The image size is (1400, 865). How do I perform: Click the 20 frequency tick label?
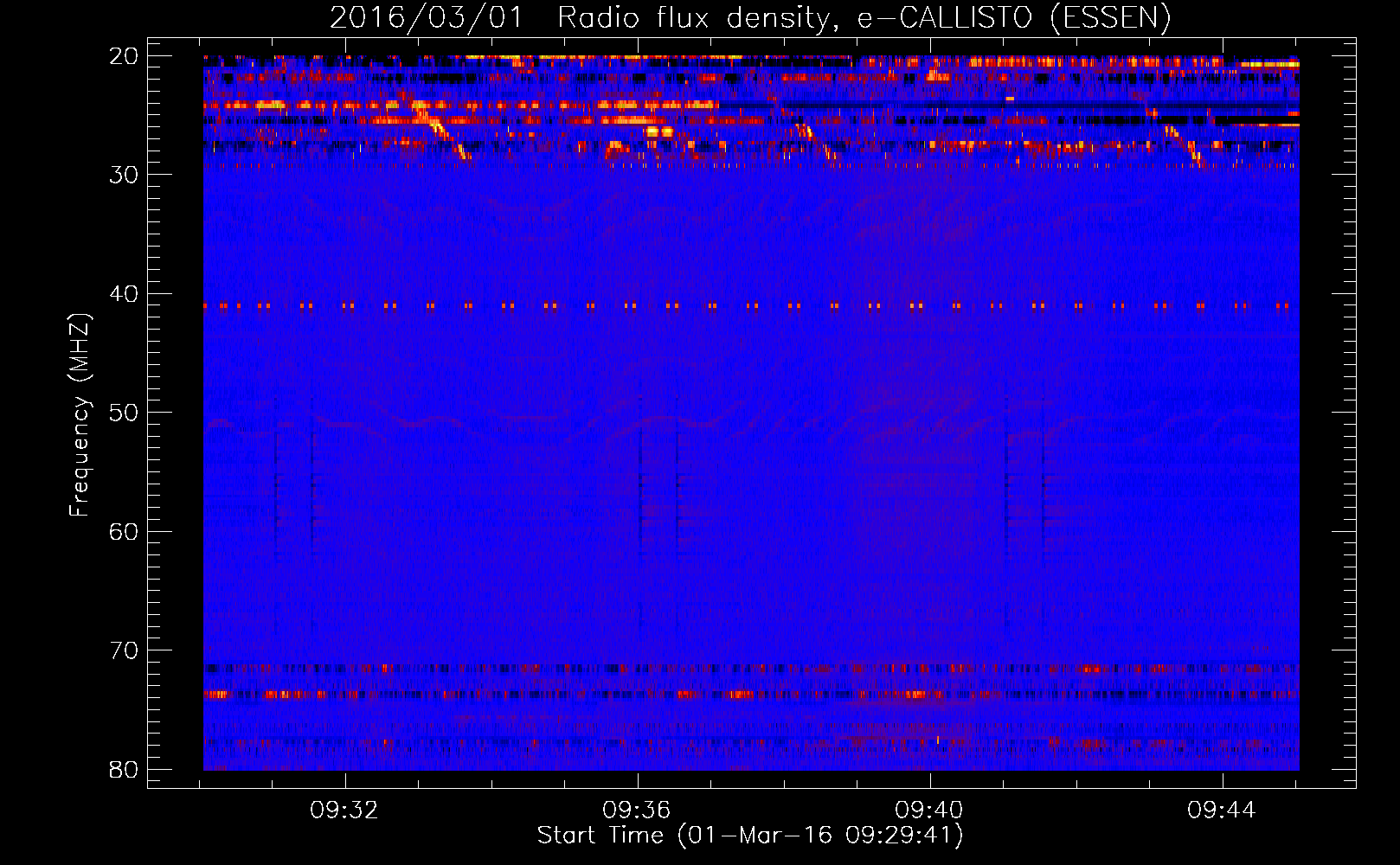pos(124,56)
